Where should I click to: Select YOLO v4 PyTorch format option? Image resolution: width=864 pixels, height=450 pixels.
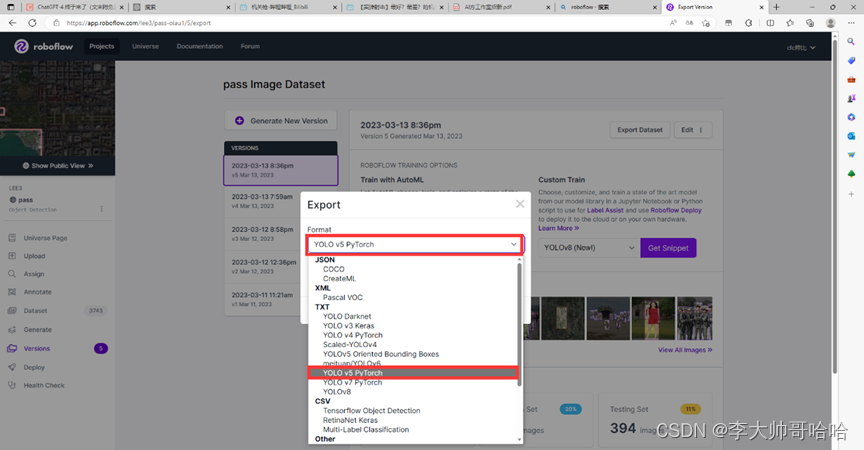pos(352,335)
